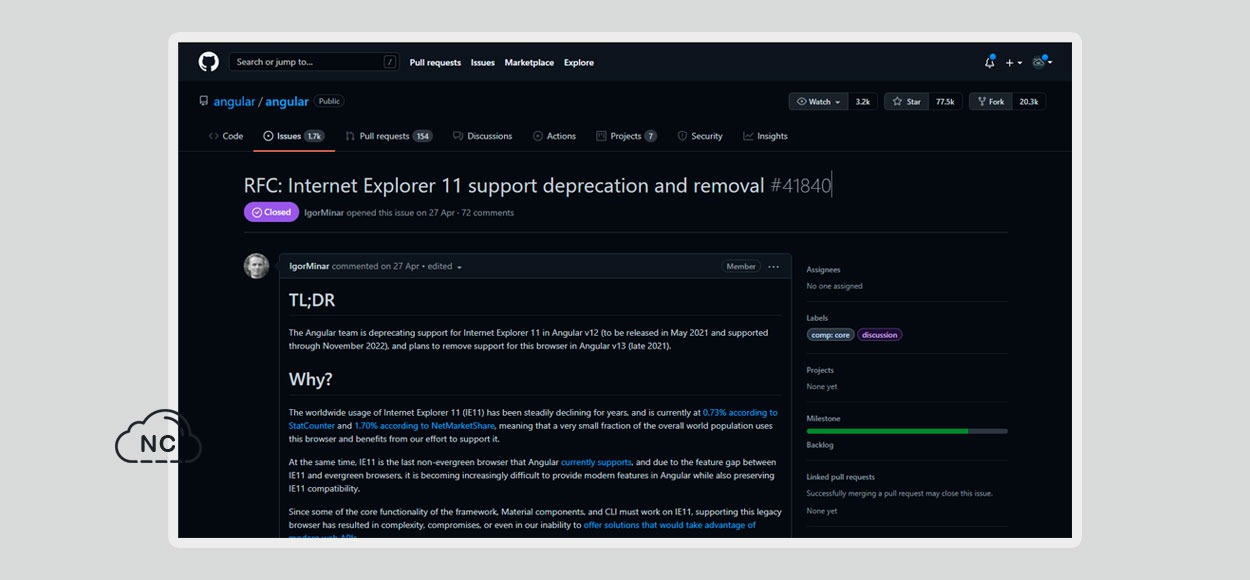Go to the GitHub homepage logo
This screenshot has width=1250, height=580.
[208, 62]
